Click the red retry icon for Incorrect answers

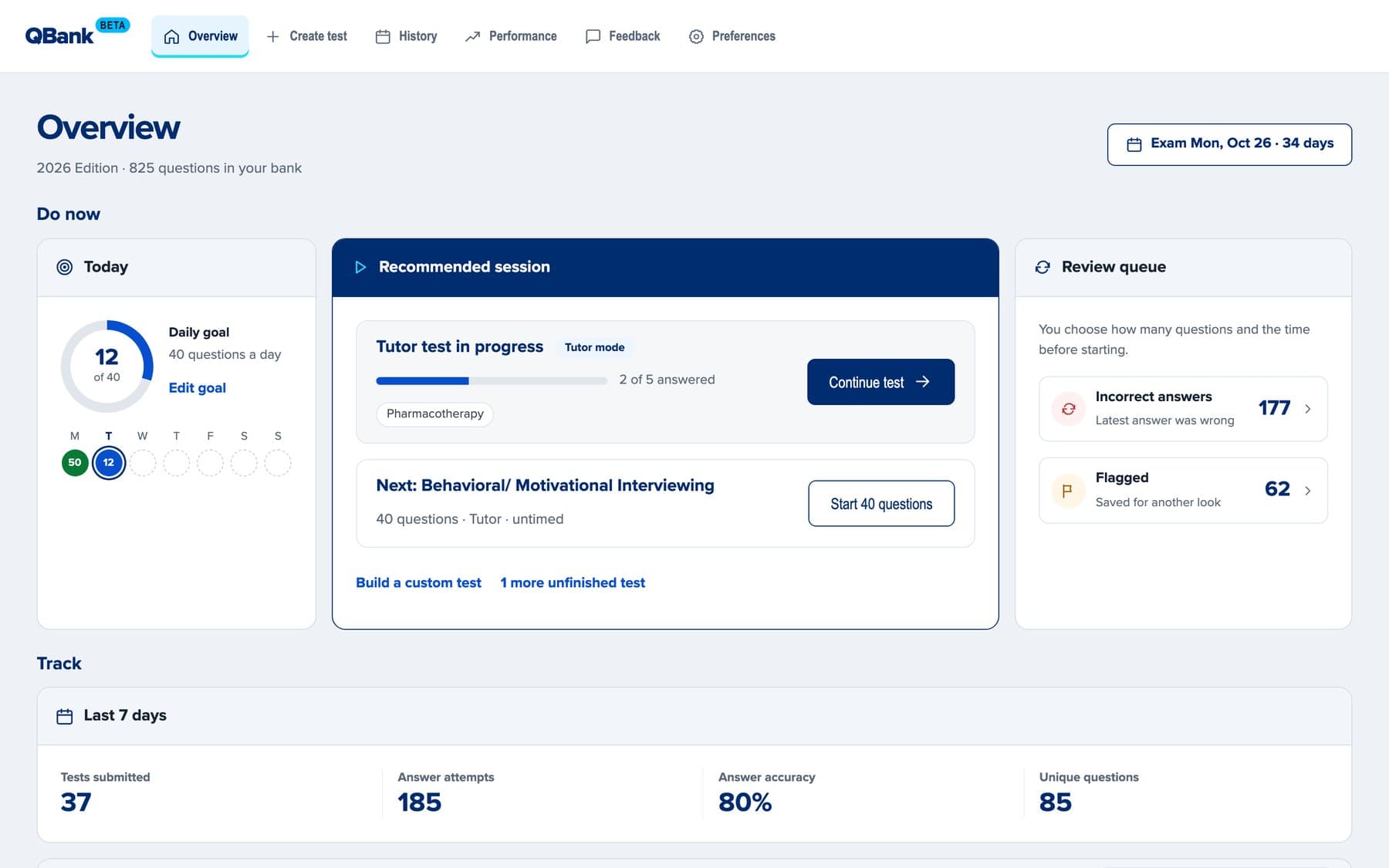click(1069, 409)
